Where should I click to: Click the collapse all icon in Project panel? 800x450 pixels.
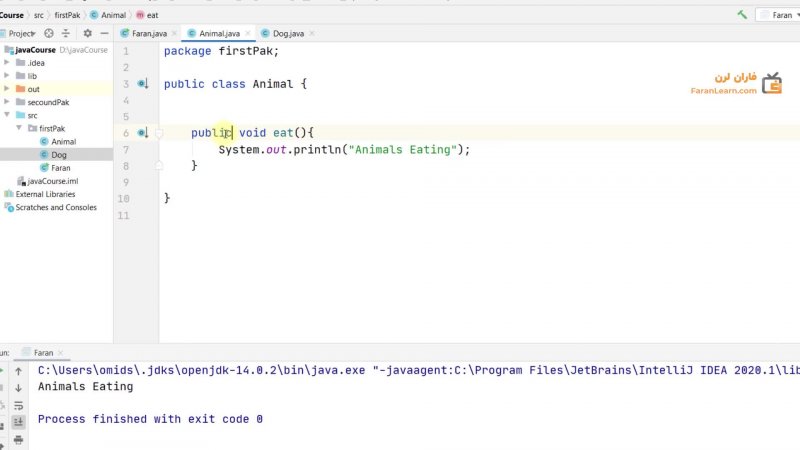[67, 33]
